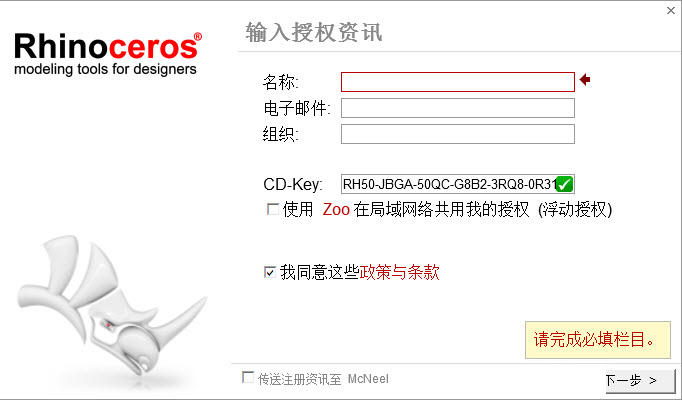Screen dimensions: 682x400
Task: Open the 政策与条款 terms link
Action: [399, 273]
